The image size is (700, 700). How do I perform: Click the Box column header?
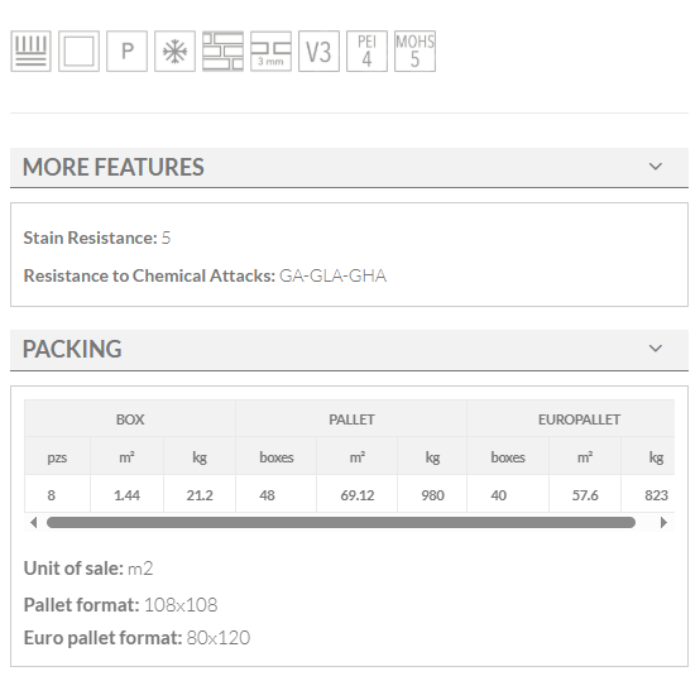(x=130, y=419)
